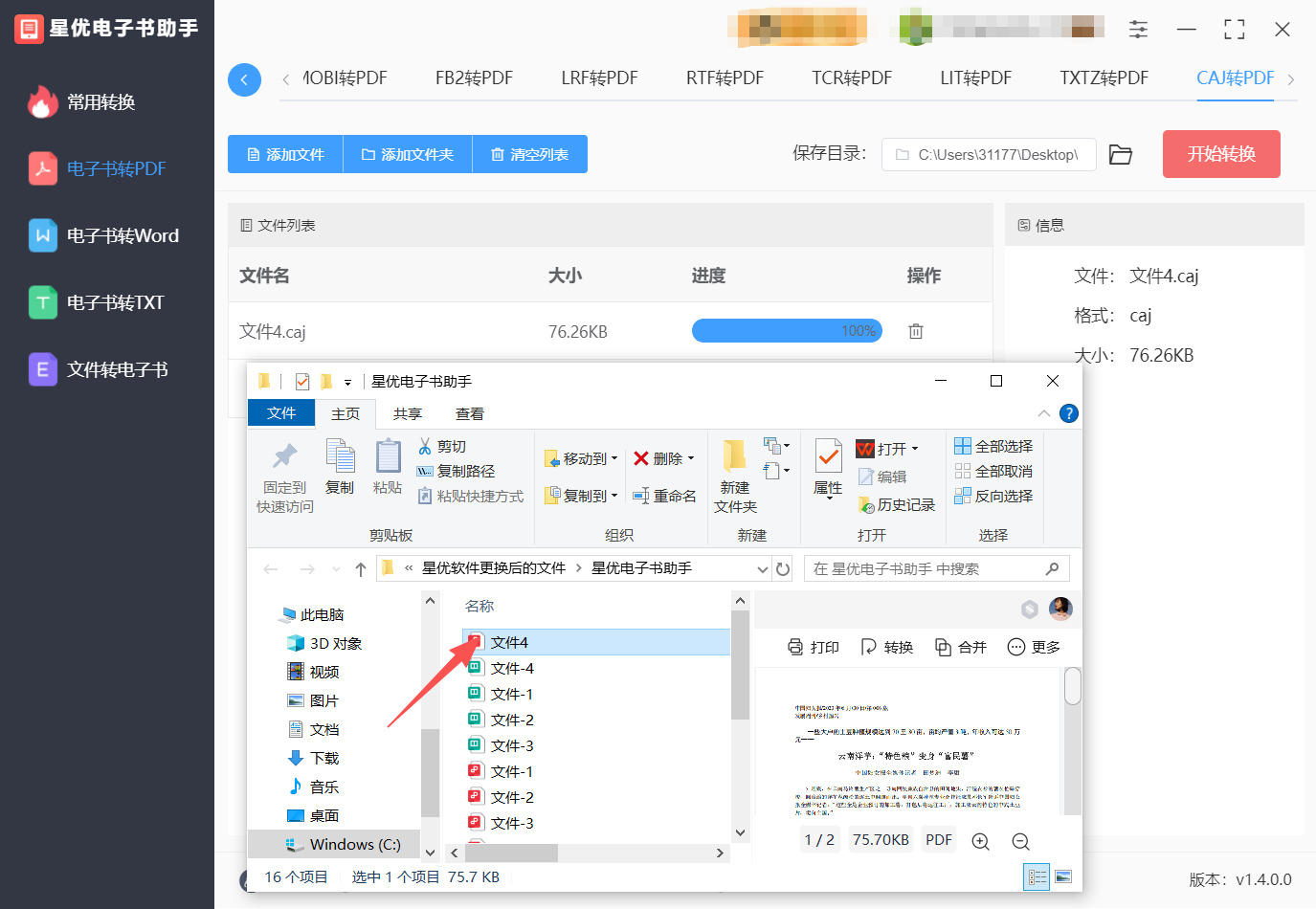Image resolution: width=1316 pixels, height=909 pixels.
Task: Expand the 打开 dropdown in ribbon
Action: [915, 449]
